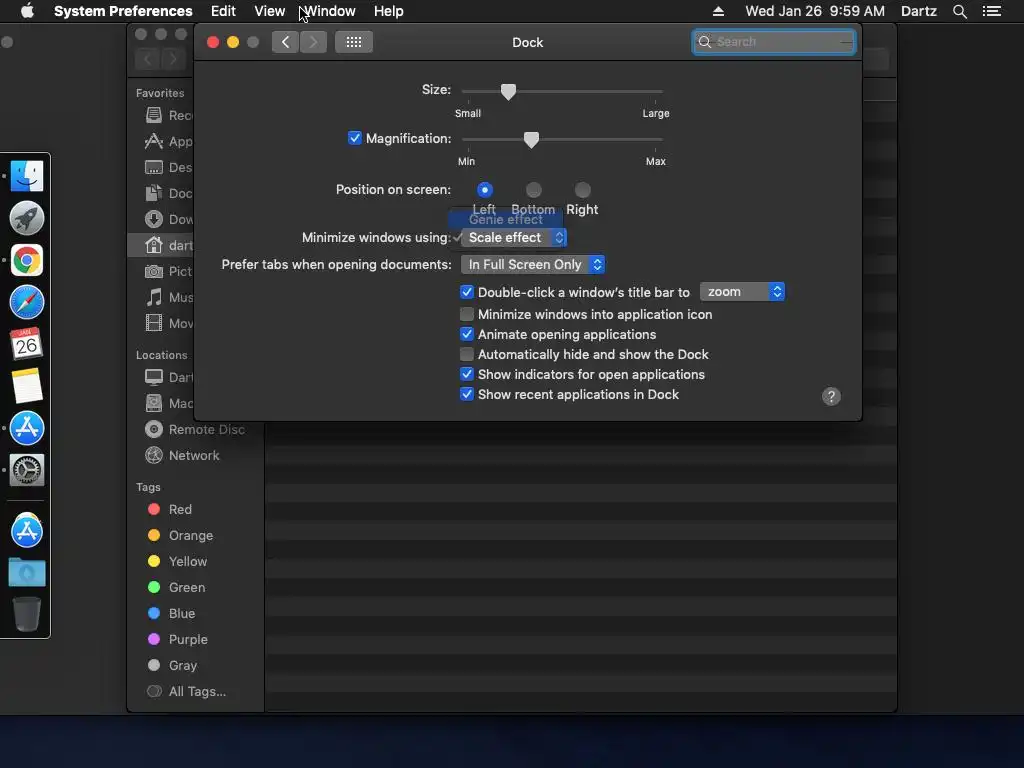Go forward in System Preferences
Screen dimensions: 1024x768
[x=313, y=42]
